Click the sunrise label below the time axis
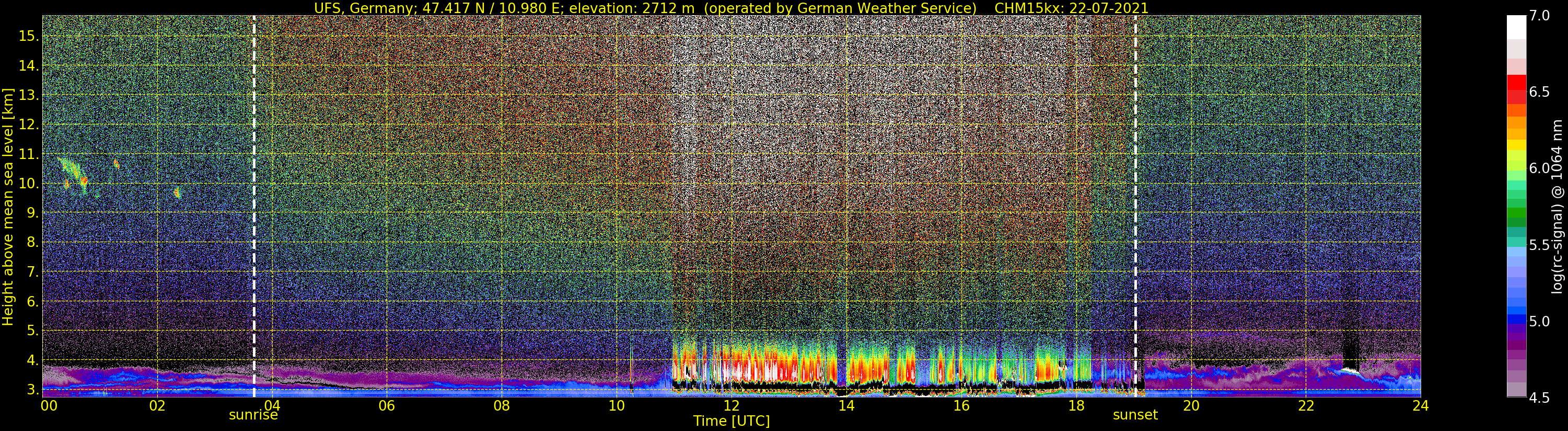This screenshot has height=431, width=1568. tap(253, 415)
